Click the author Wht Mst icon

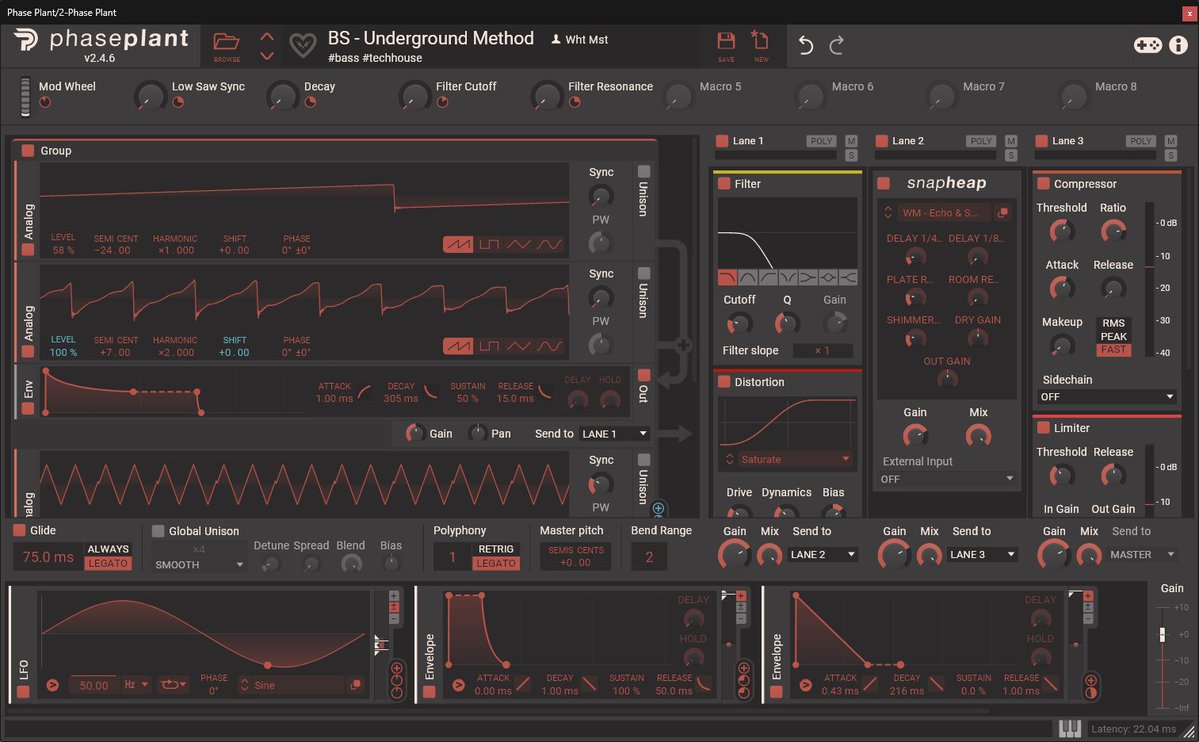click(556, 40)
